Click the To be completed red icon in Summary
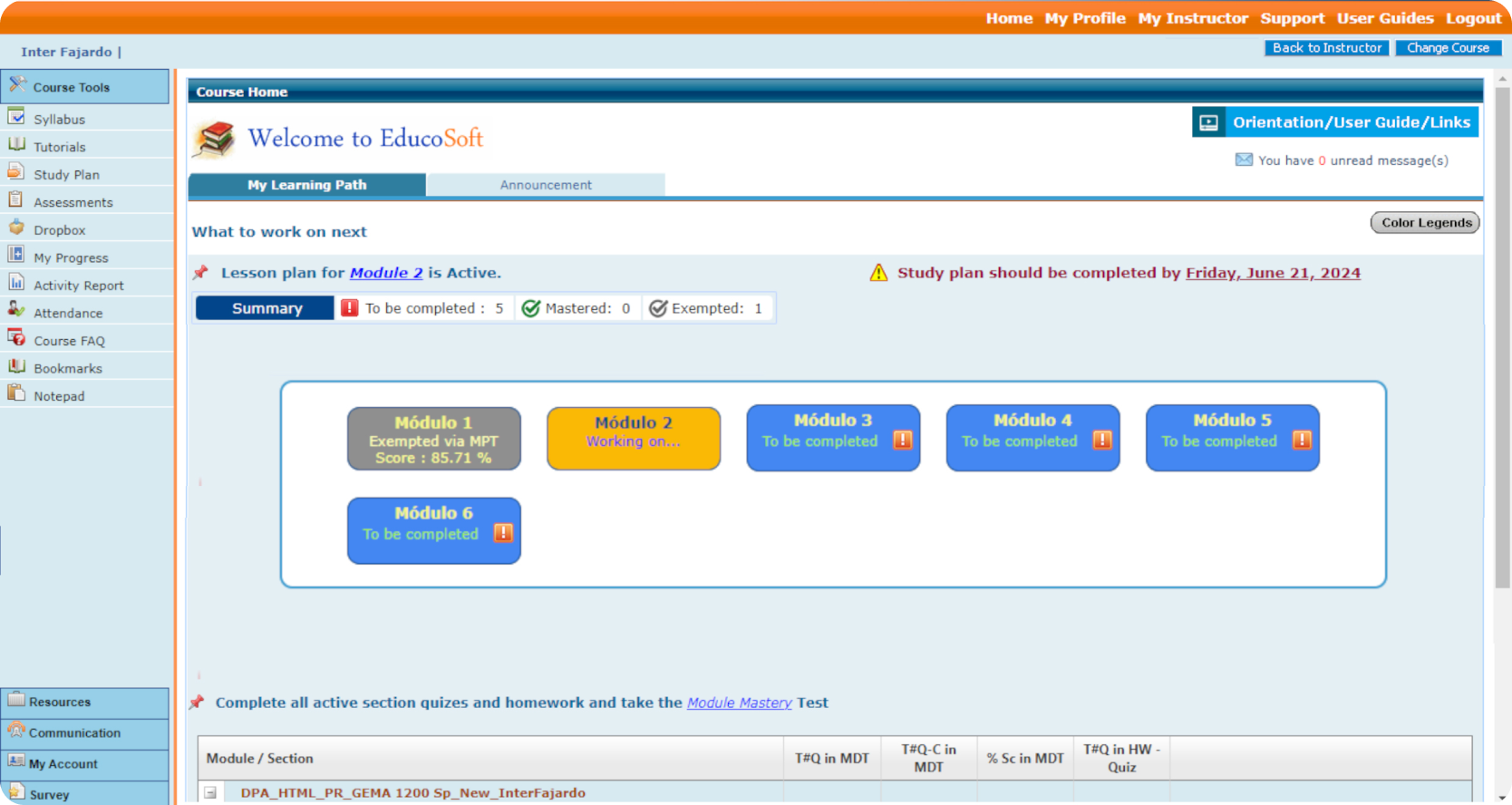Screen dimensions: 1512x805 (350, 308)
